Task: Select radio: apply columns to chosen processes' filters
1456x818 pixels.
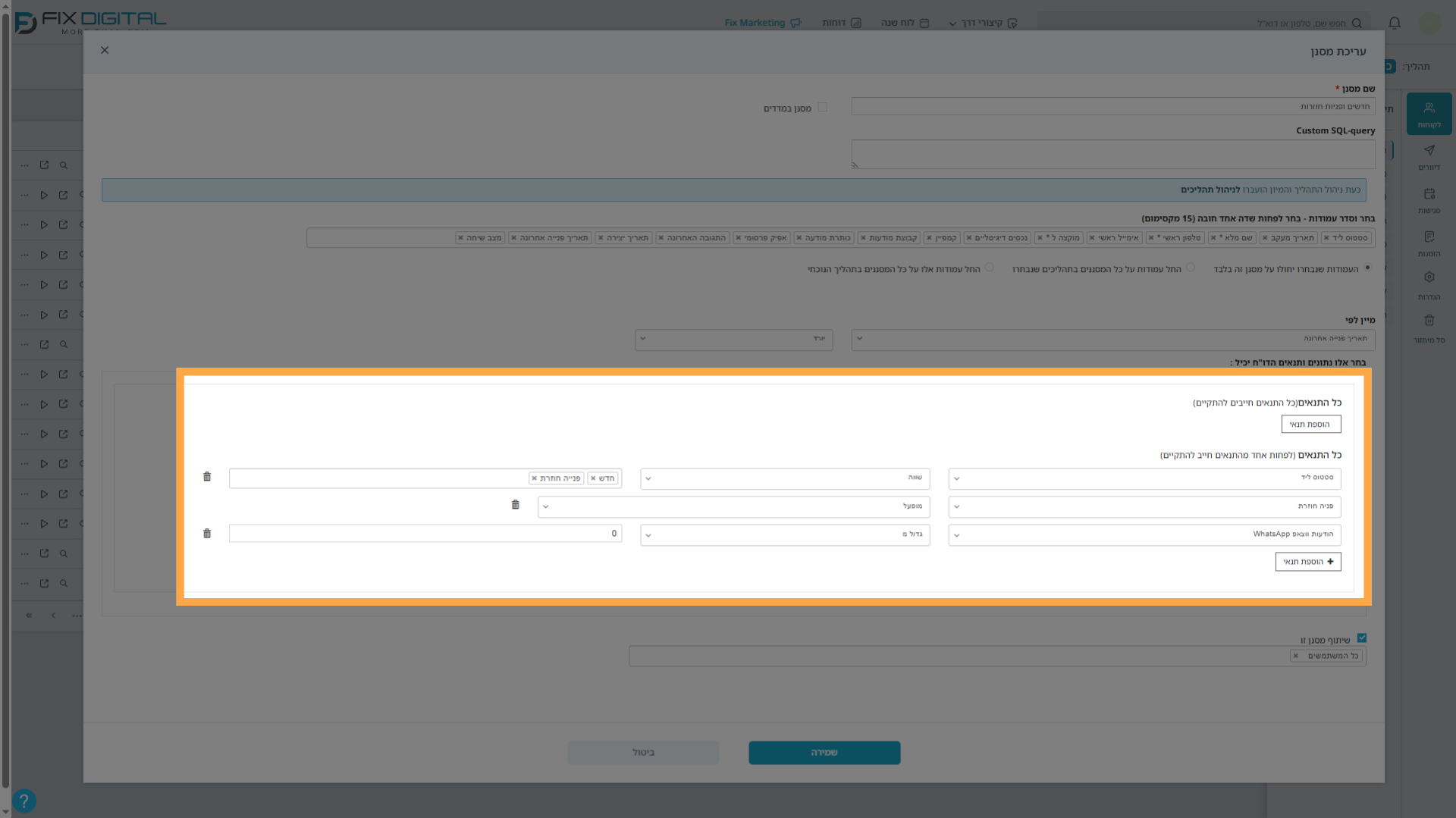Action: (x=1191, y=268)
